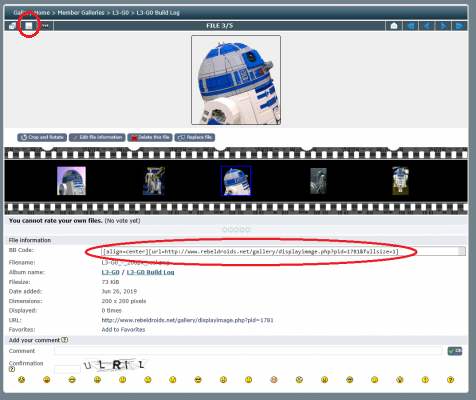476x400 pixels.
Task: Click Add to Favorites link
Action: coord(123,330)
